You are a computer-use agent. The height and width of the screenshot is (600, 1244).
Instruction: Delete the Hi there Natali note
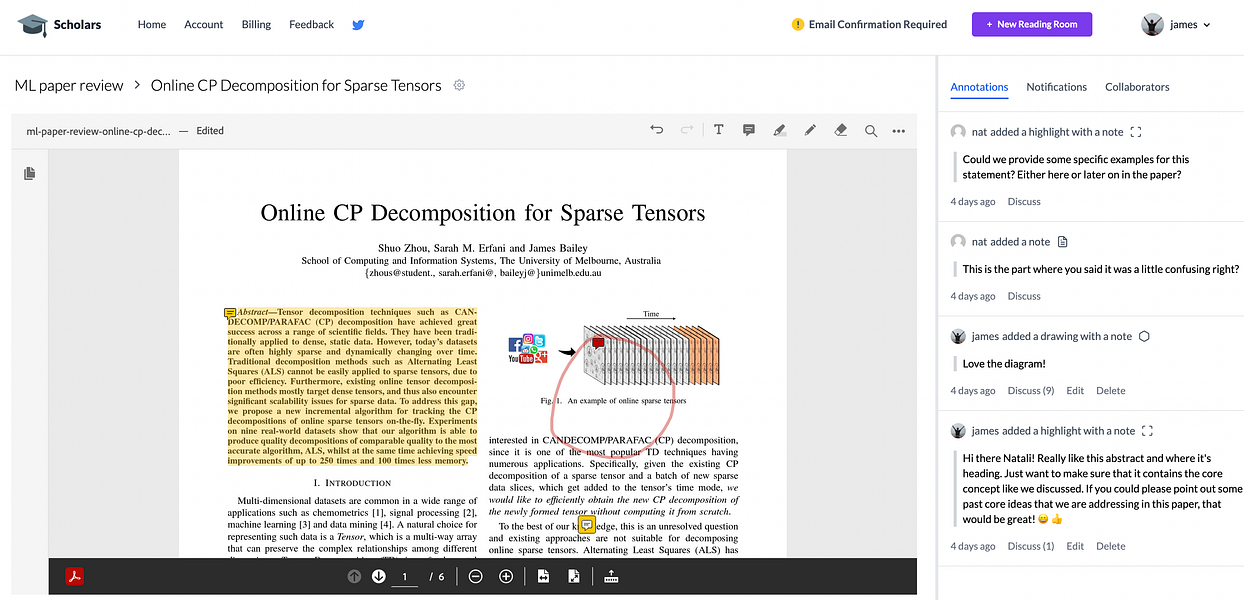(x=1111, y=546)
